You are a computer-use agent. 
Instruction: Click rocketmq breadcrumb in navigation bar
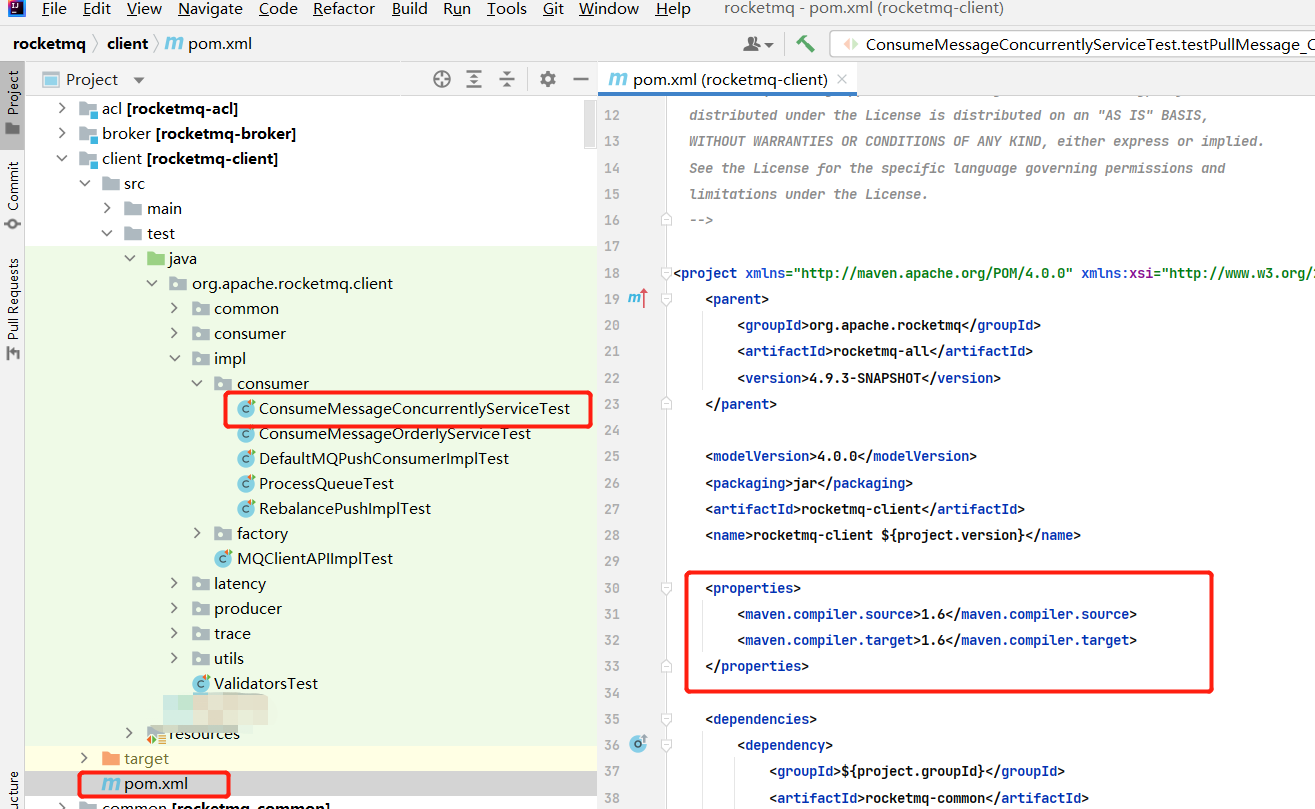49,44
